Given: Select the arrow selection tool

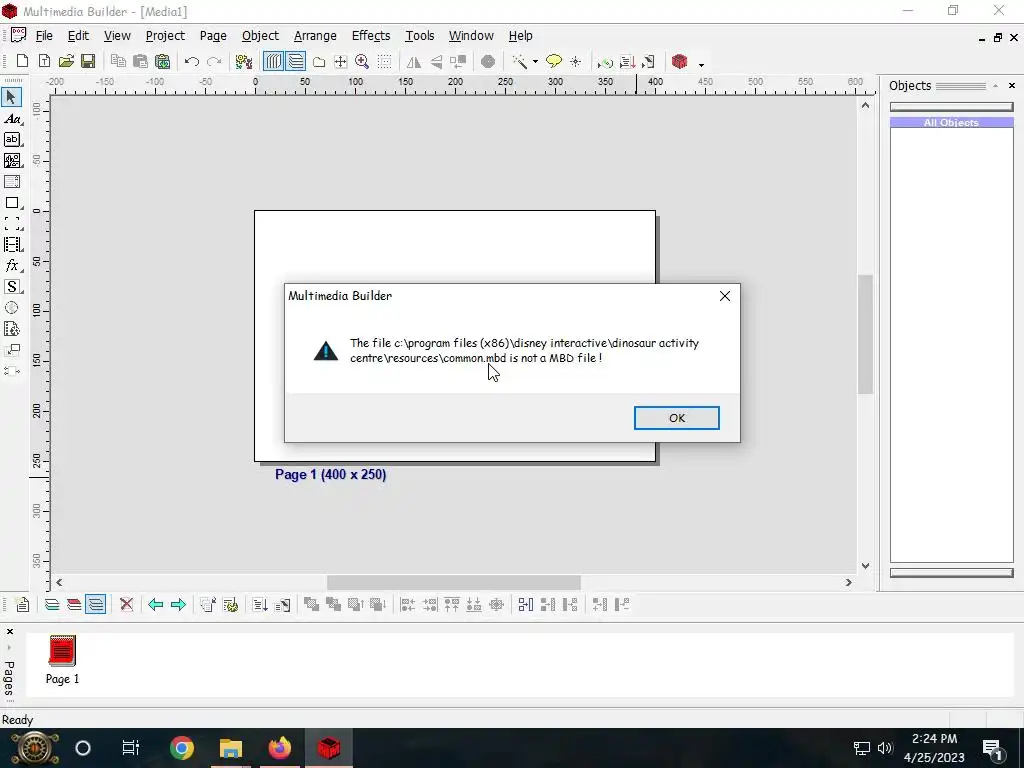Looking at the screenshot, I should tap(11, 97).
